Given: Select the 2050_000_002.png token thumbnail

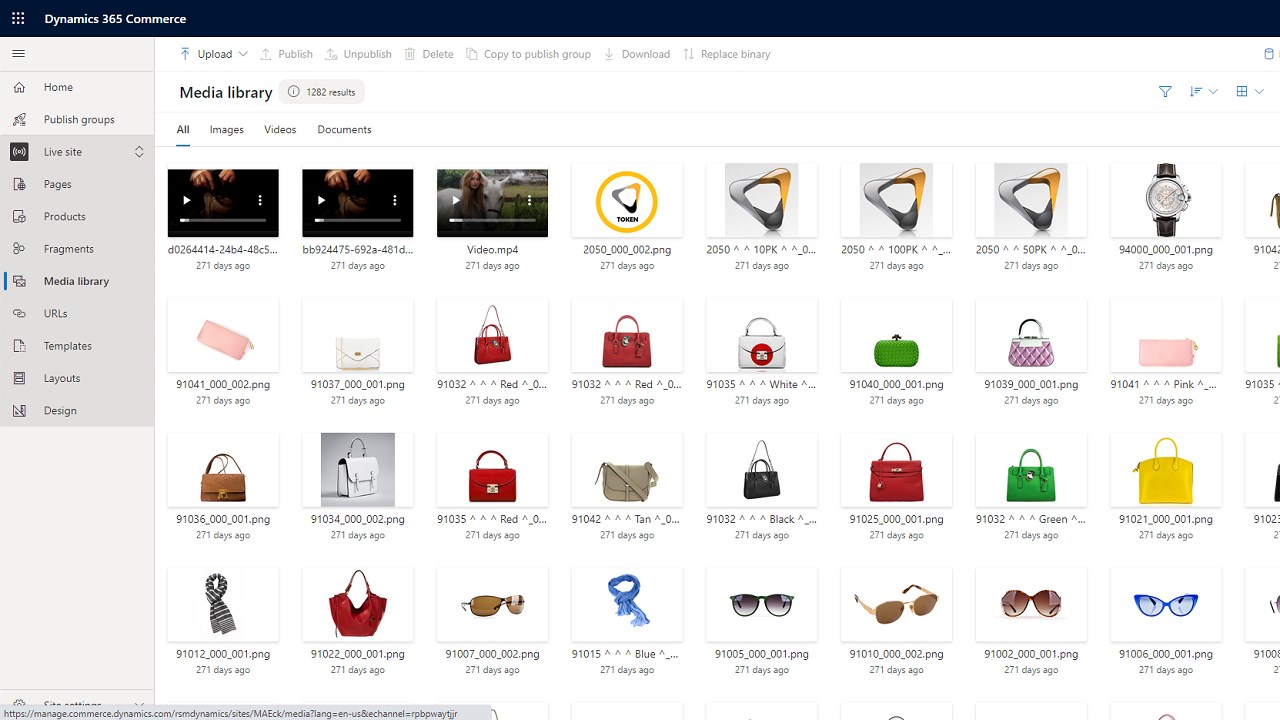Looking at the screenshot, I should pyautogui.click(x=627, y=200).
